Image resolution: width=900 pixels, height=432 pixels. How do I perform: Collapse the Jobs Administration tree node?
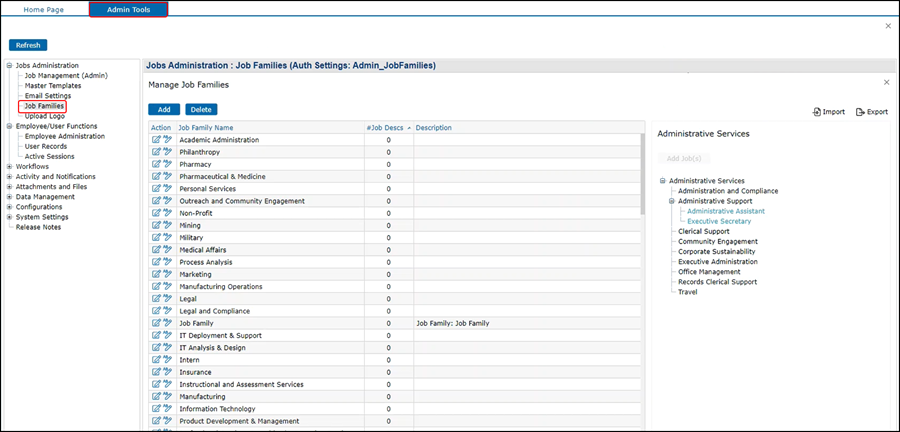tap(9, 66)
